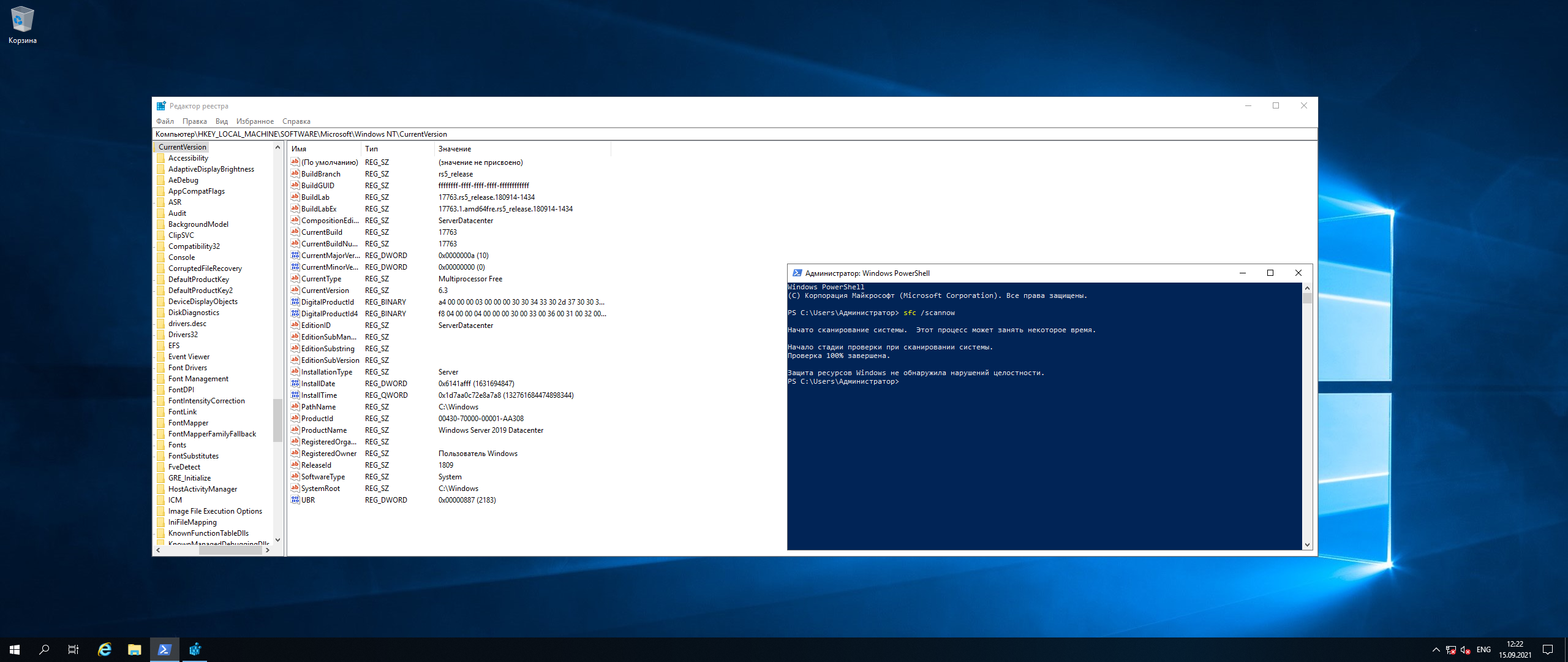Image resolution: width=1568 pixels, height=662 pixels.
Task: Click the folder icon of EFS key
Action: click(x=161, y=346)
